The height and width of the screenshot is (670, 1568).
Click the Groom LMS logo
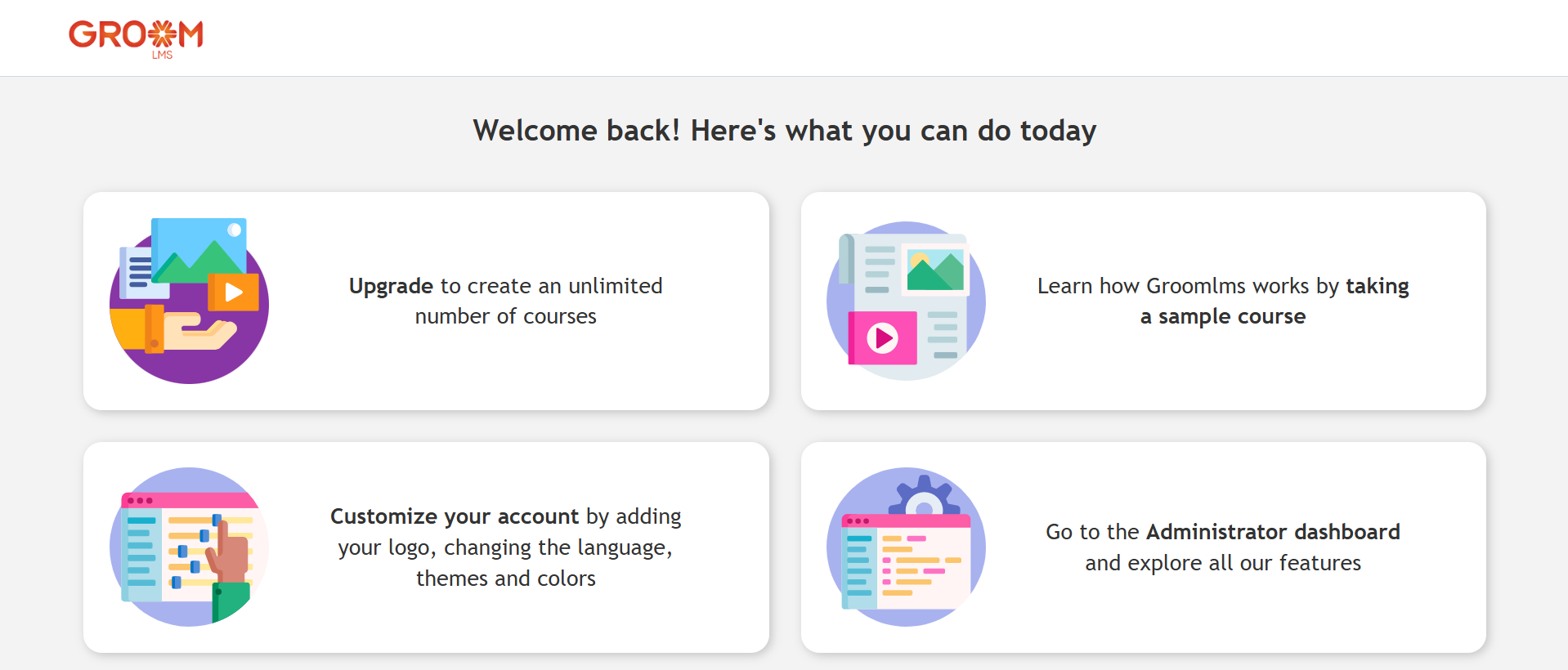point(136,37)
